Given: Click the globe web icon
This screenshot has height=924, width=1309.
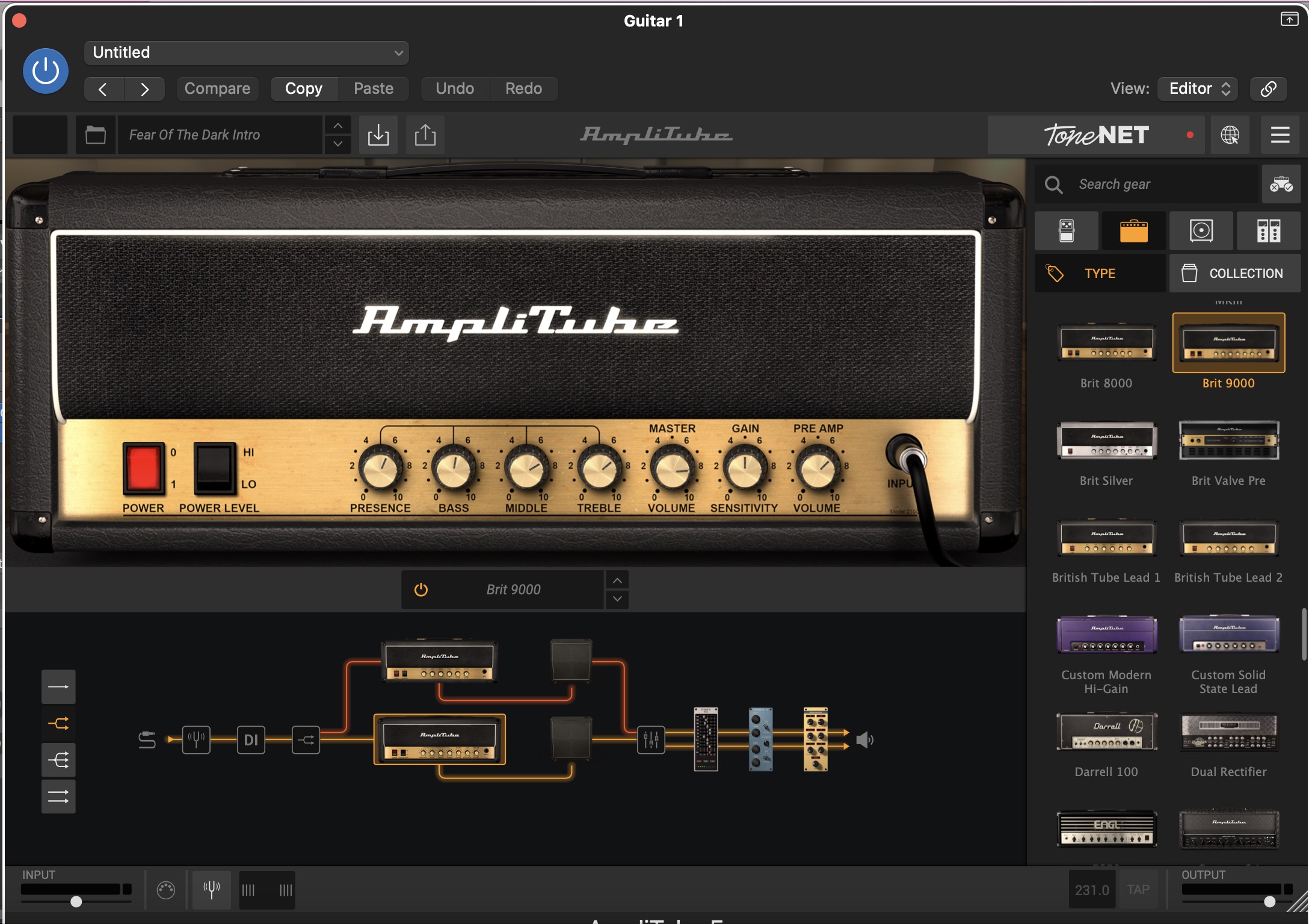Looking at the screenshot, I should 1230,135.
